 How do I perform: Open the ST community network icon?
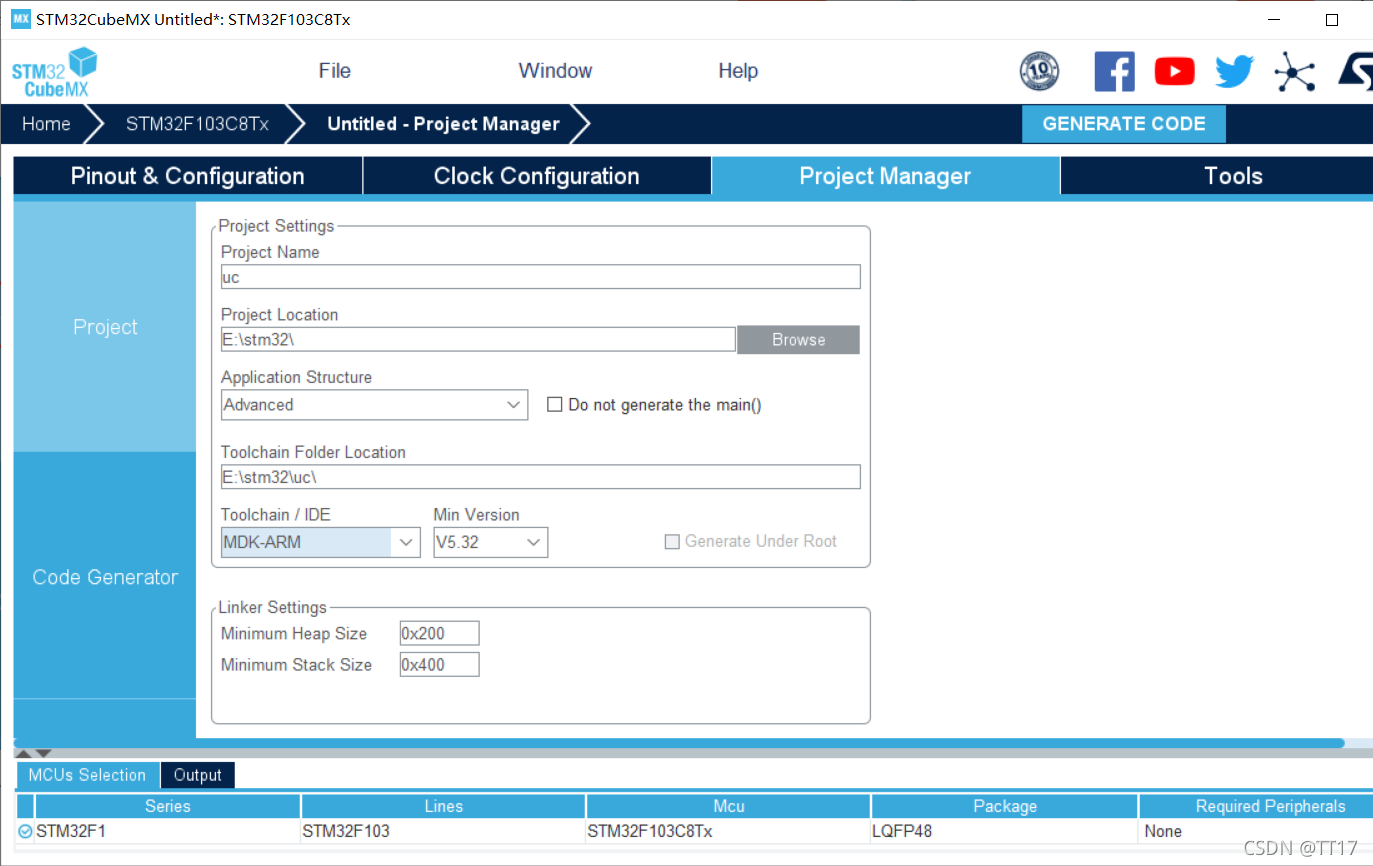tap(1294, 72)
